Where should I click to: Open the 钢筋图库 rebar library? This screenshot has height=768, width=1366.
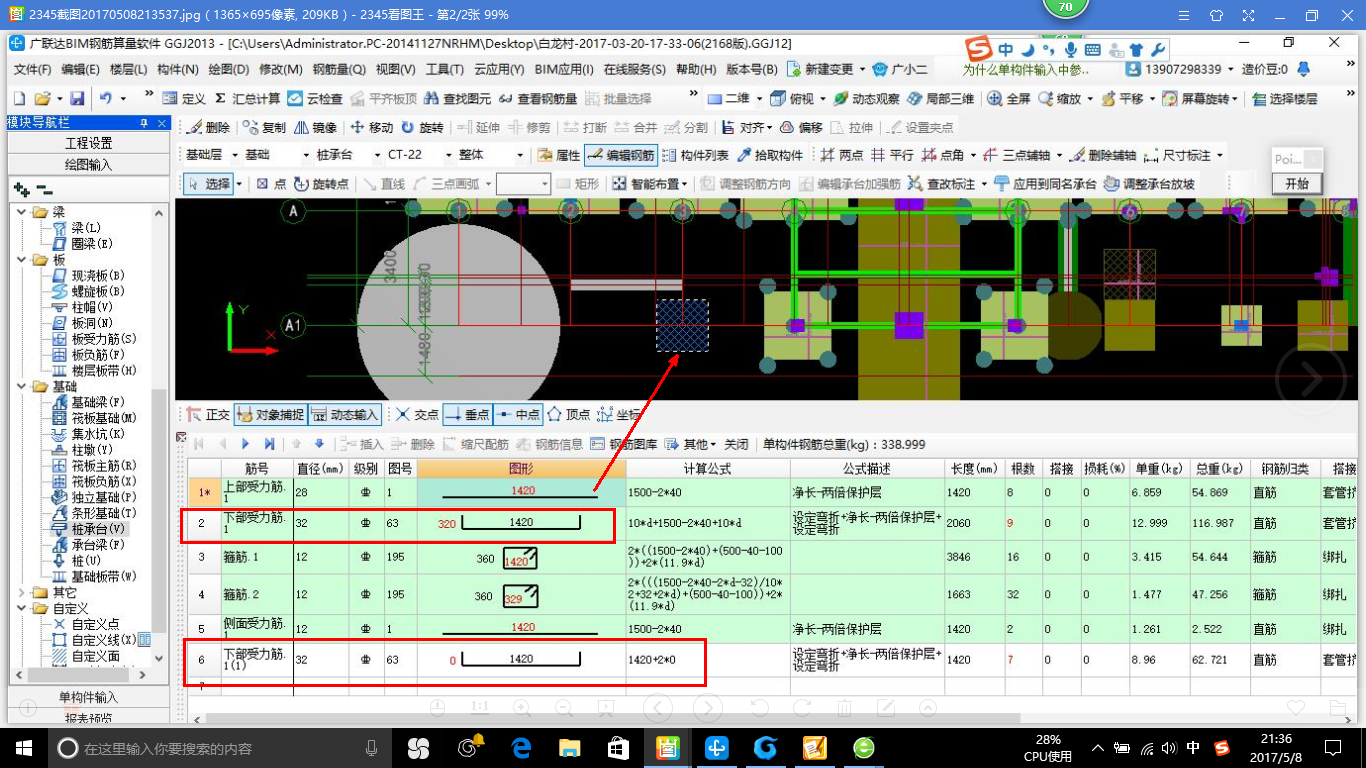click(x=624, y=444)
